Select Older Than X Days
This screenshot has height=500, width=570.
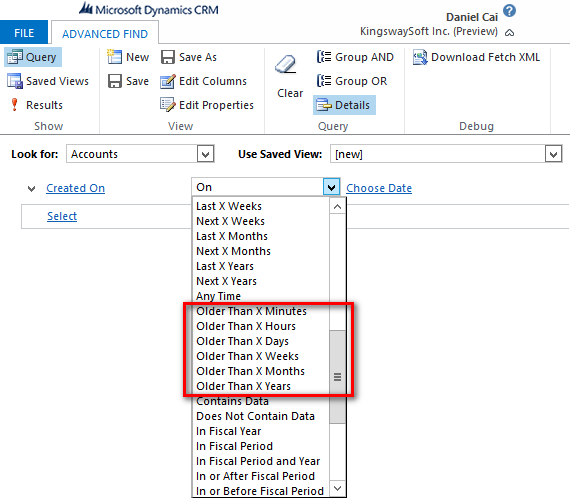[x=261, y=341]
